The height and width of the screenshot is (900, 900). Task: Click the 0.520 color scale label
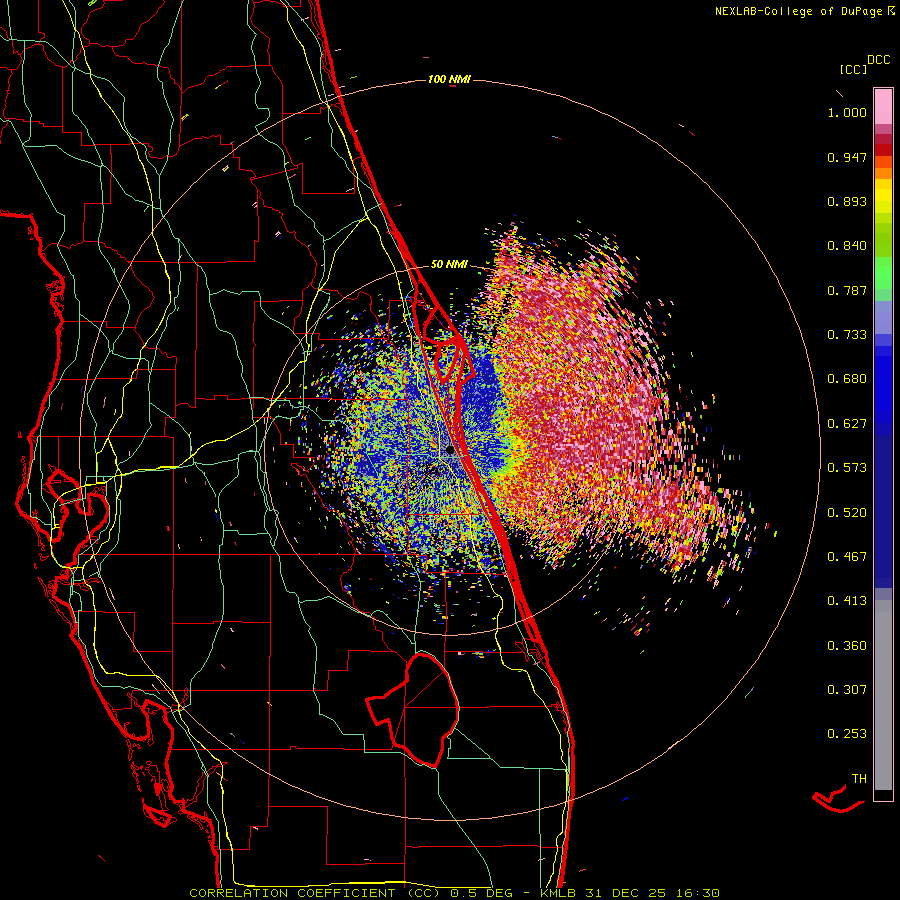click(847, 513)
